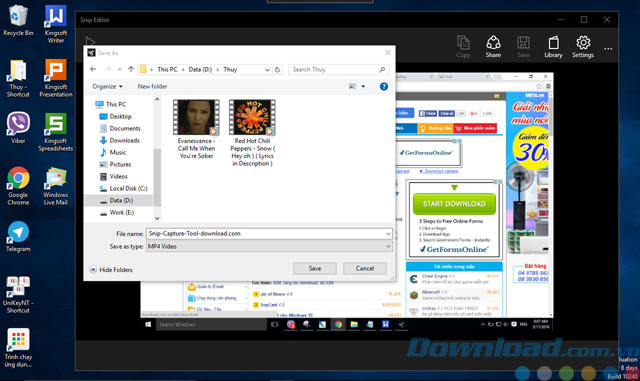Click START DOWNLOAD in the captured webpage
Image resolution: width=640 pixels, height=381 pixels.
454,204
